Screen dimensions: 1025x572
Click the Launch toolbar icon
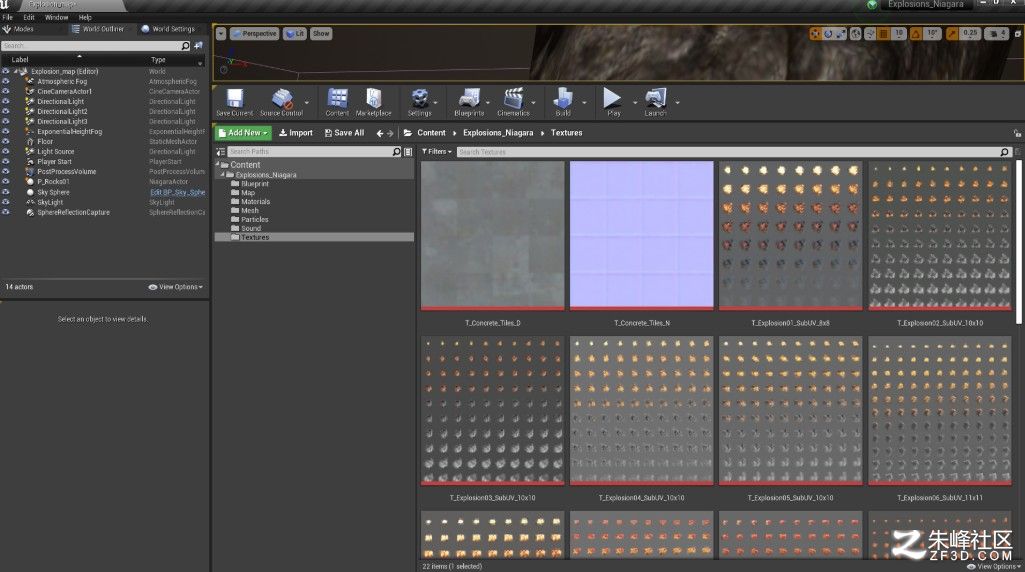[655, 99]
